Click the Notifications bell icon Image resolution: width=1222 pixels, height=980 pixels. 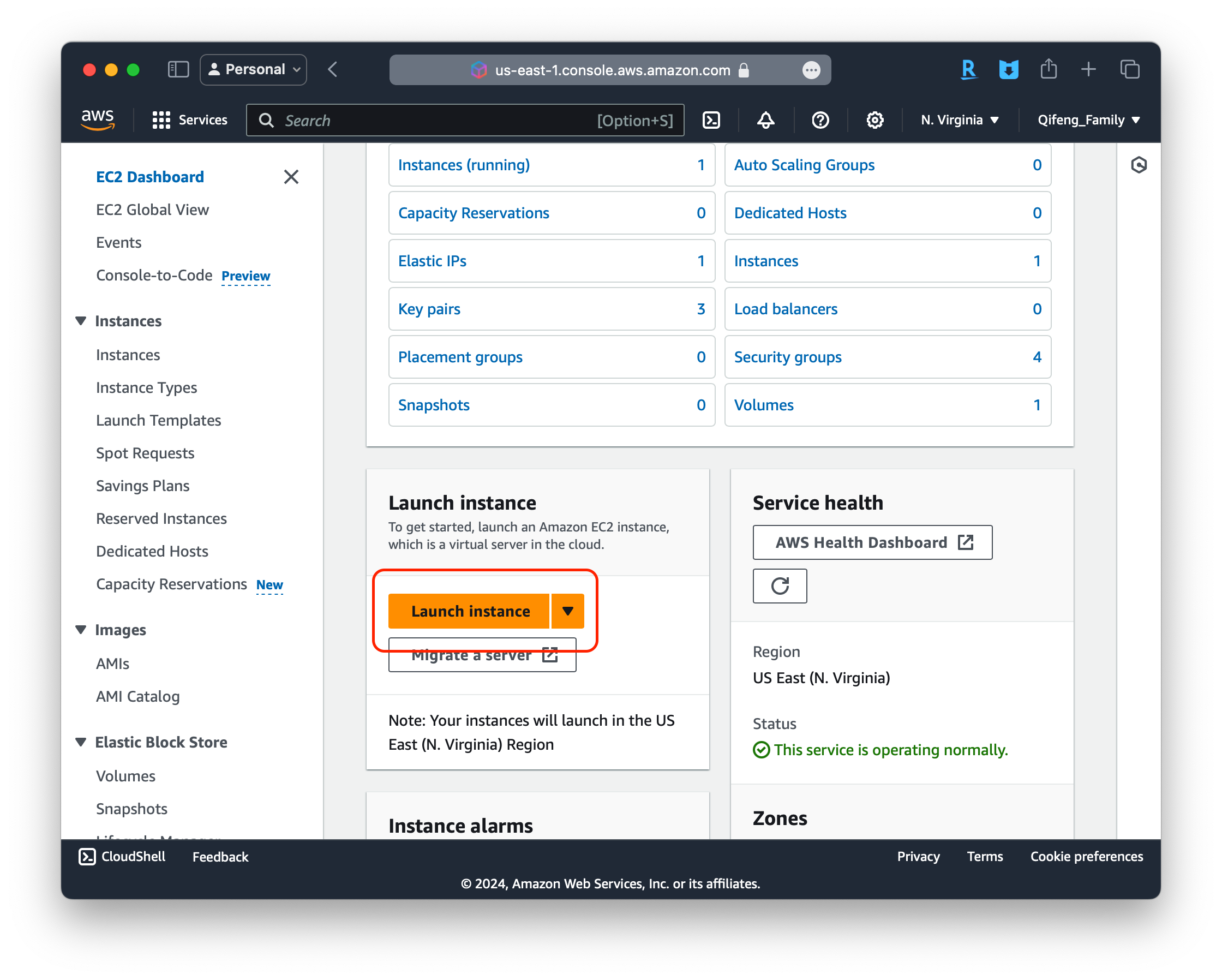click(766, 120)
